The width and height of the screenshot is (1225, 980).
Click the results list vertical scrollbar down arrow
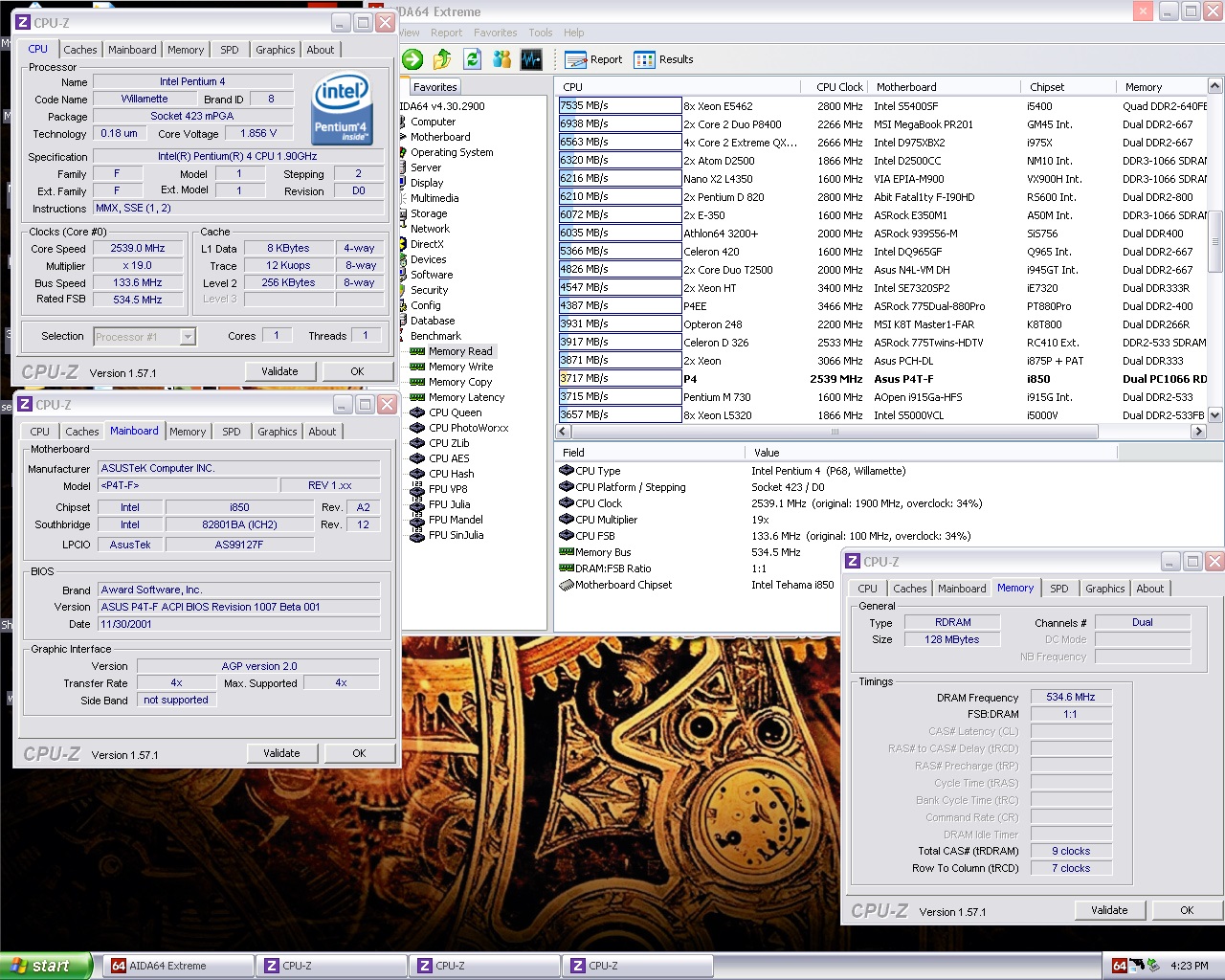point(1215,415)
